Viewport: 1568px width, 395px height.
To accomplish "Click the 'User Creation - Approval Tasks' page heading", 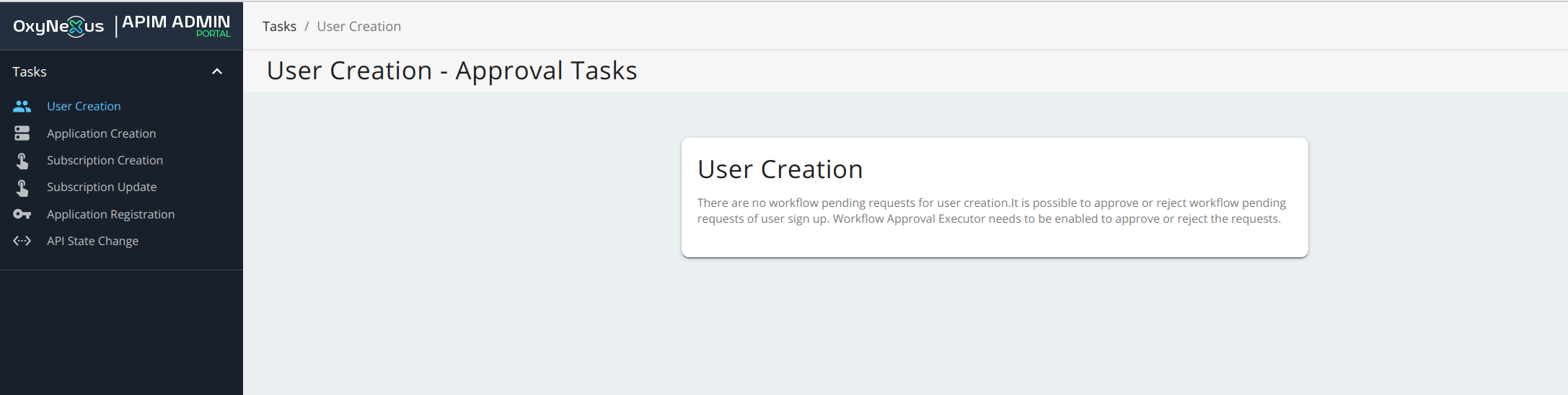I will [x=452, y=71].
